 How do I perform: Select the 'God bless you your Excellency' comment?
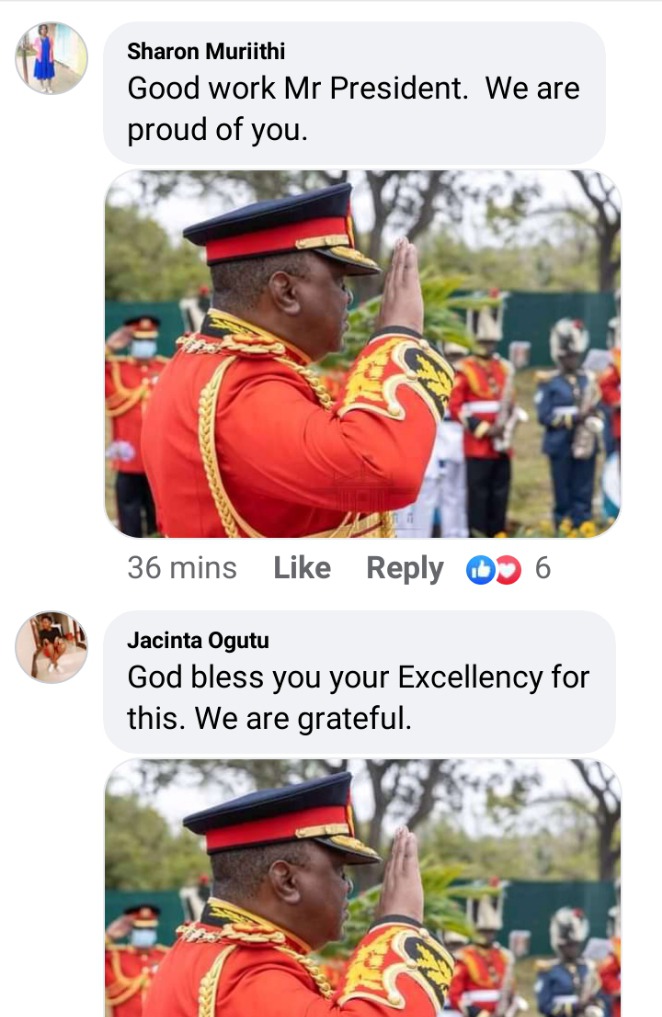pyautogui.click(x=358, y=698)
